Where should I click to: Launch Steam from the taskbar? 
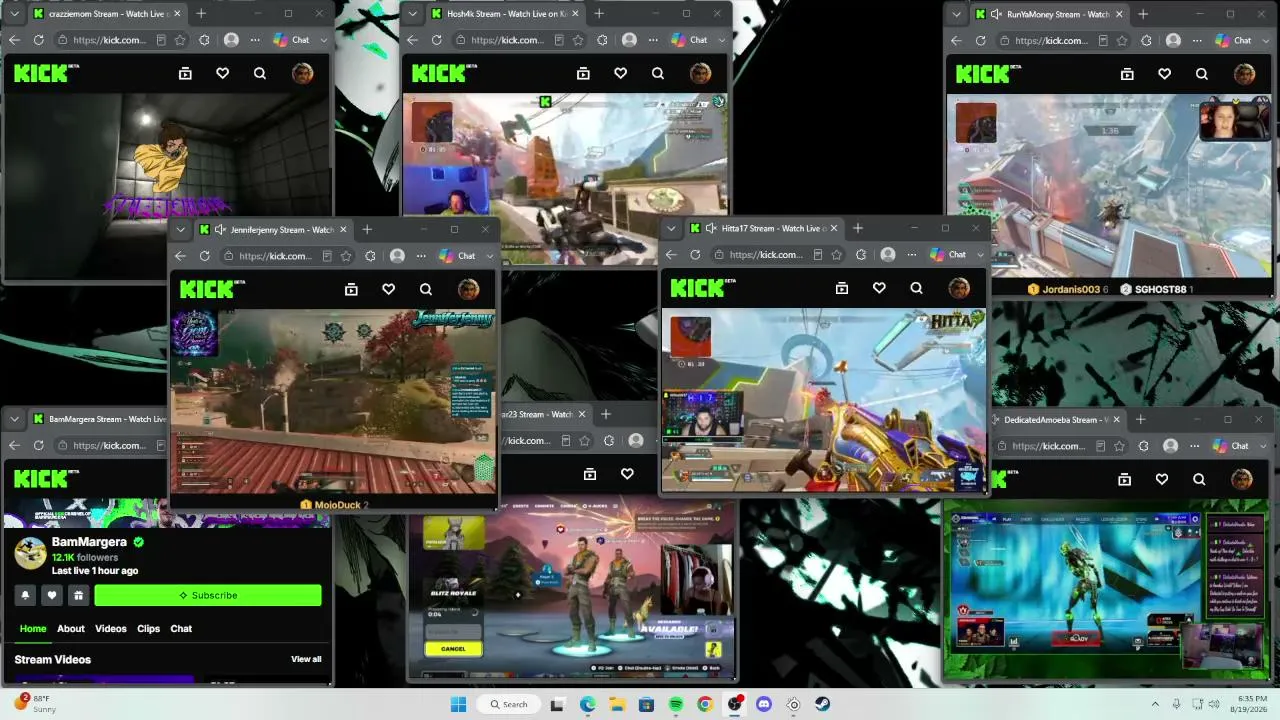point(822,704)
